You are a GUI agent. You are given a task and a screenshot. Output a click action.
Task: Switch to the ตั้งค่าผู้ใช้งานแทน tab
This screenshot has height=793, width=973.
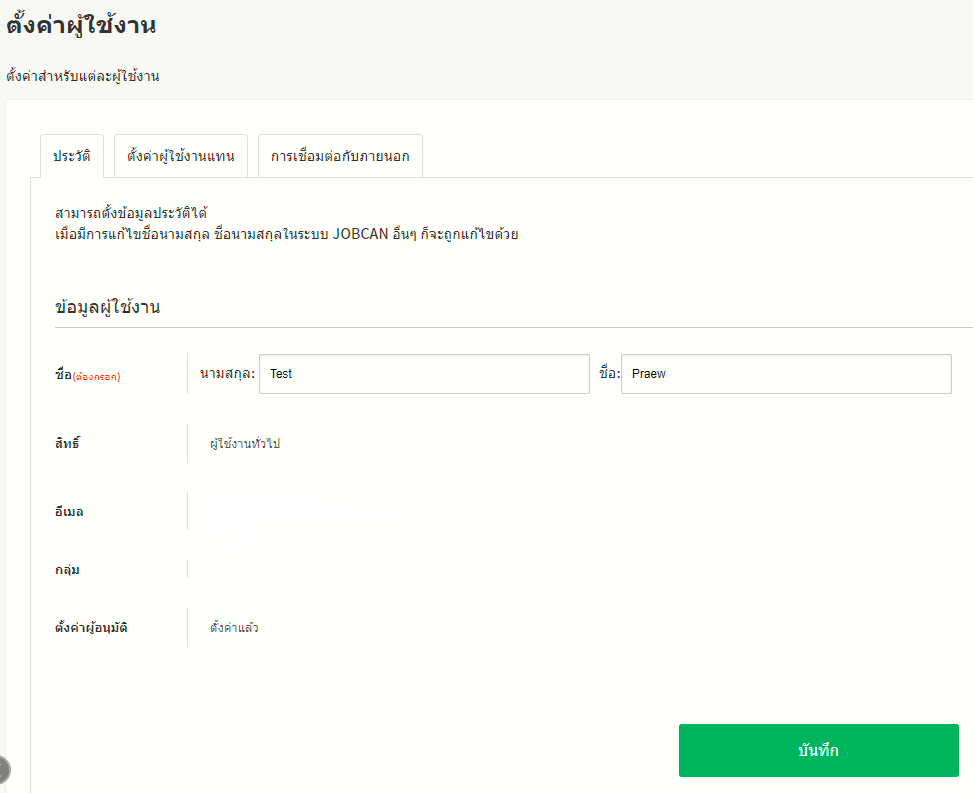point(181,157)
